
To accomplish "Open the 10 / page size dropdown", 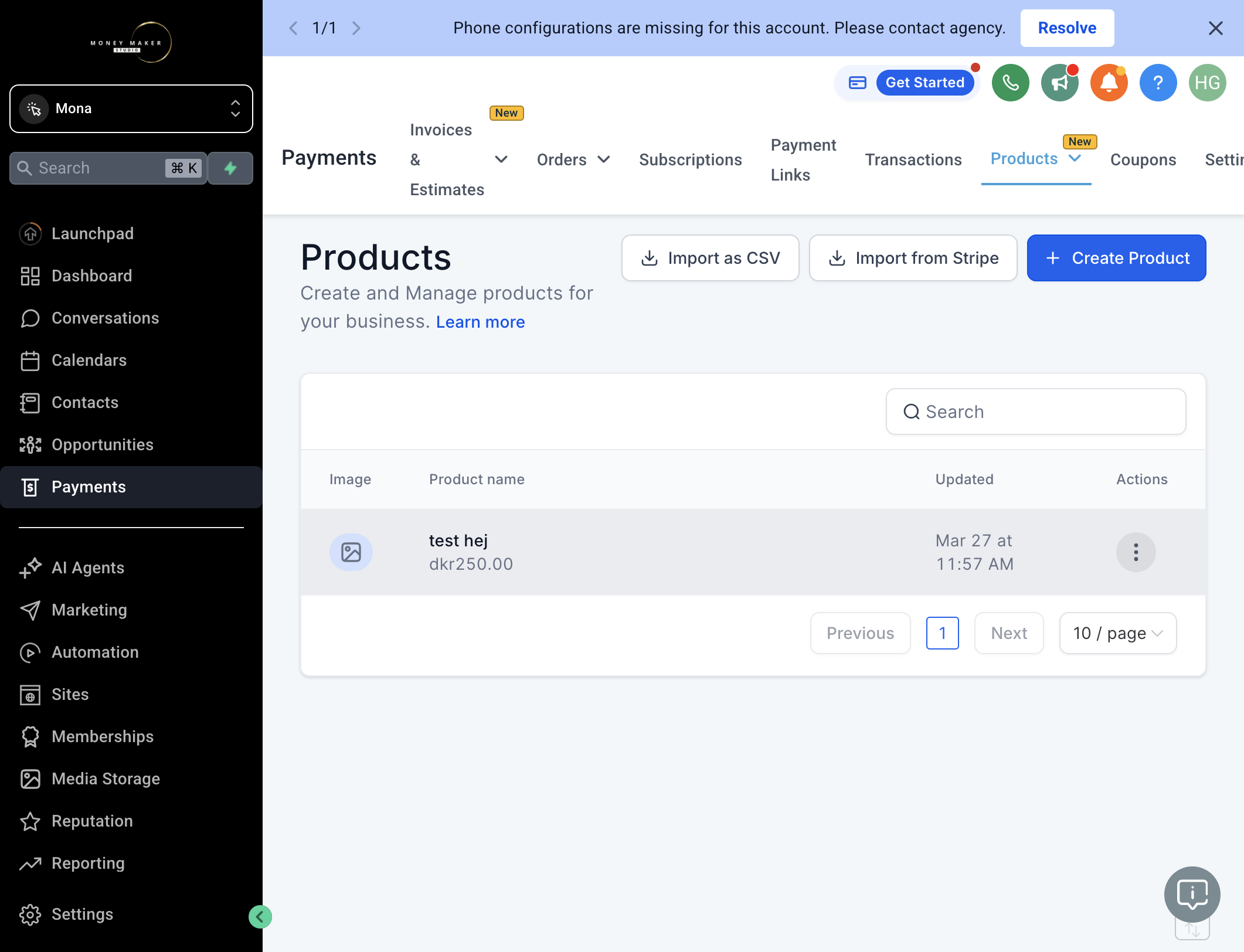I will pos(1117,633).
